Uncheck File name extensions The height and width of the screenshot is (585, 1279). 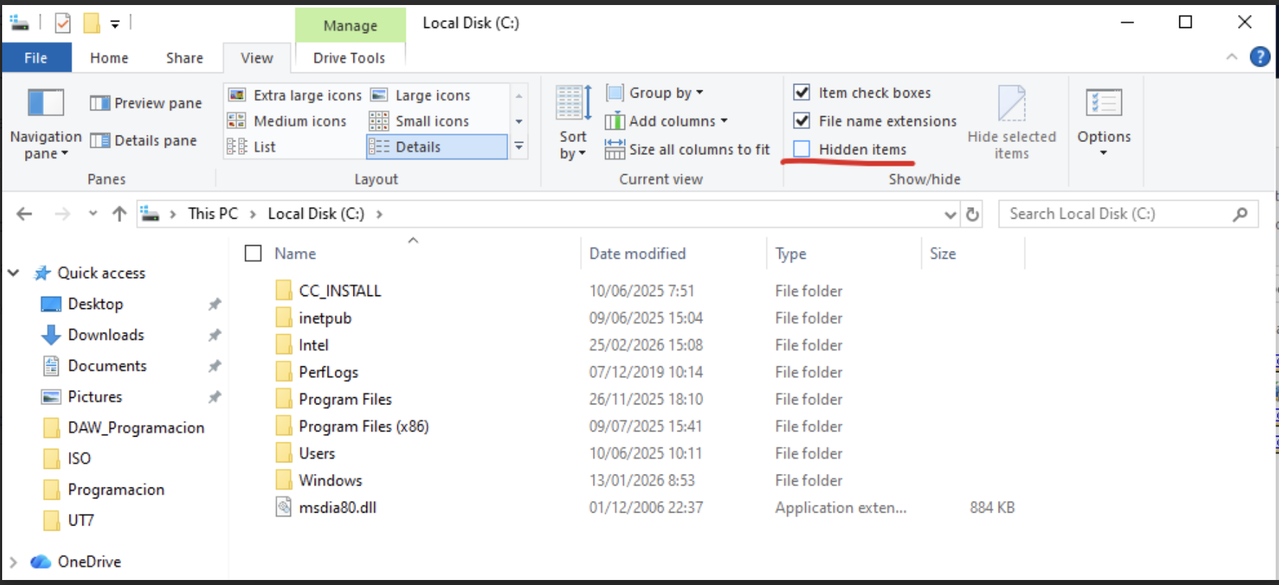801,121
